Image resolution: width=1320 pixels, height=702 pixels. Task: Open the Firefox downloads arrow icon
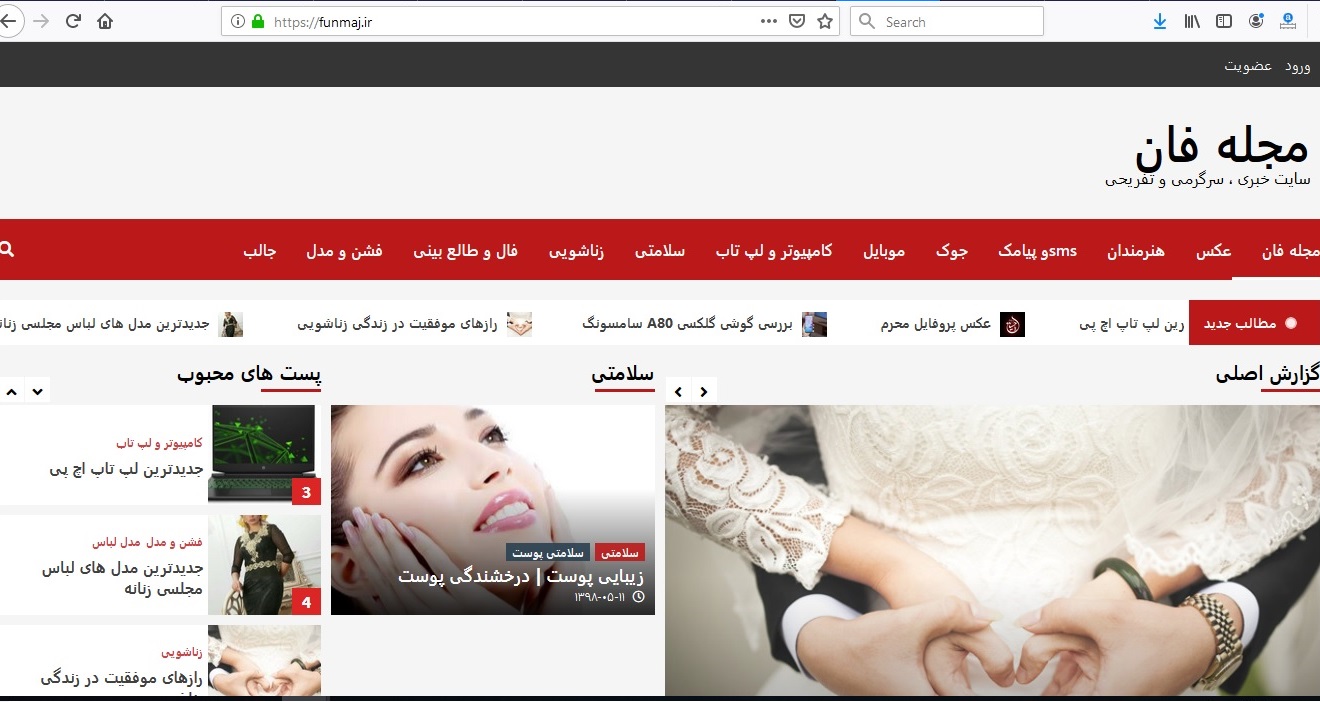[1159, 21]
